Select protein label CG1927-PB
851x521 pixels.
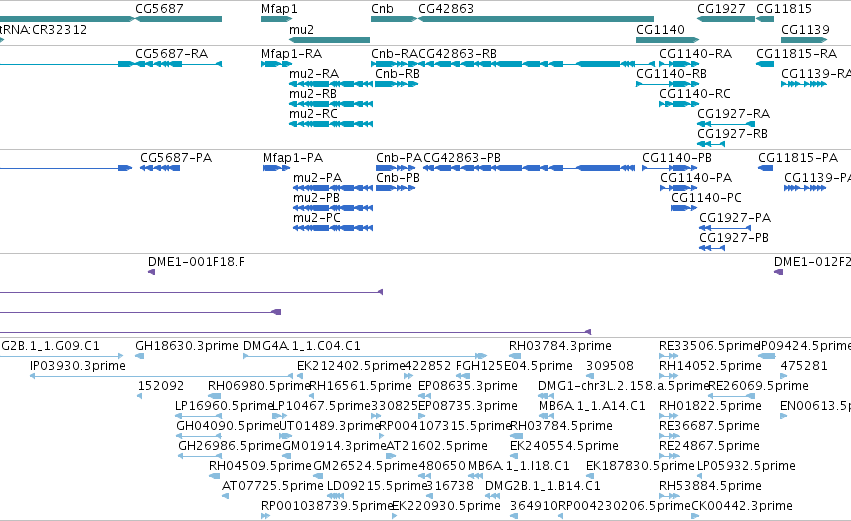[734, 238]
